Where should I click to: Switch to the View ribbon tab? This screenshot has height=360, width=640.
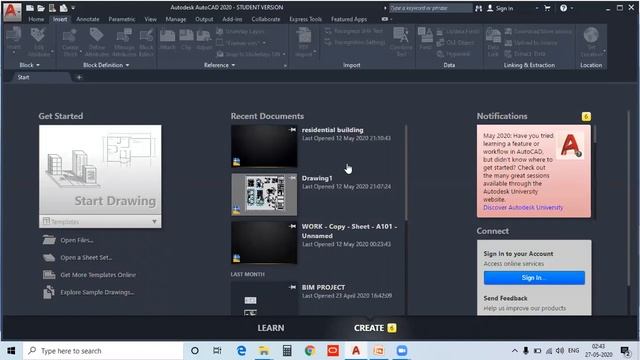tap(150, 19)
